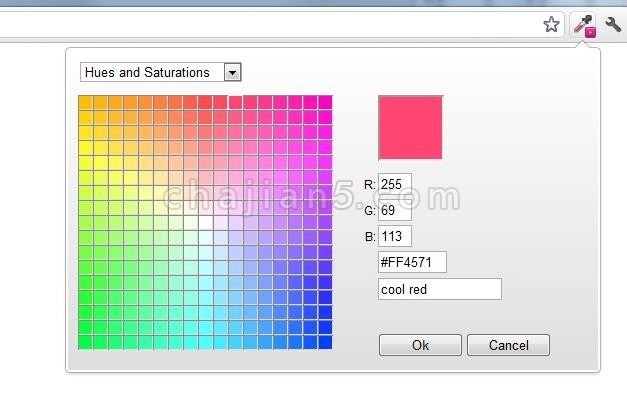Pick the magenta swatch at grid's top-right corner
The width and height of the screenshot is (627, 396).
point(325,103)
